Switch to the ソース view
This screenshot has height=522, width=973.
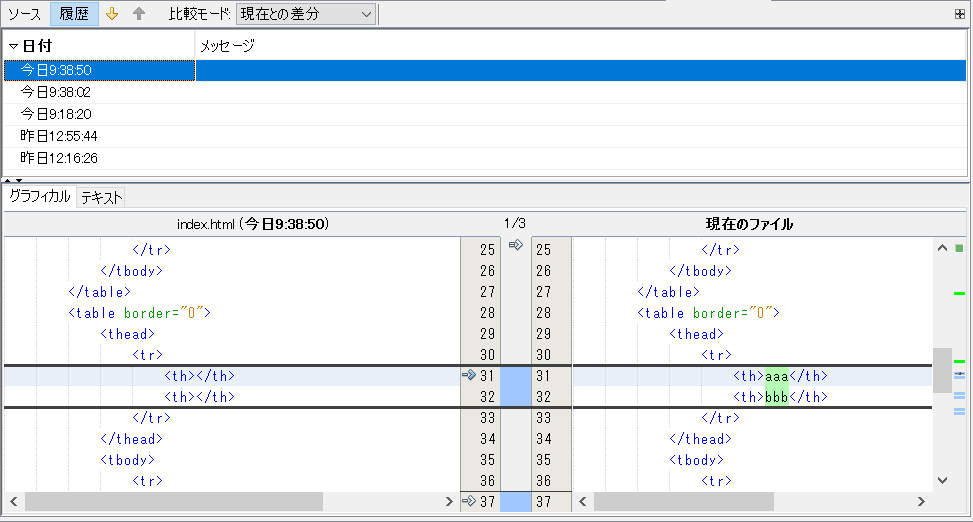24,14
